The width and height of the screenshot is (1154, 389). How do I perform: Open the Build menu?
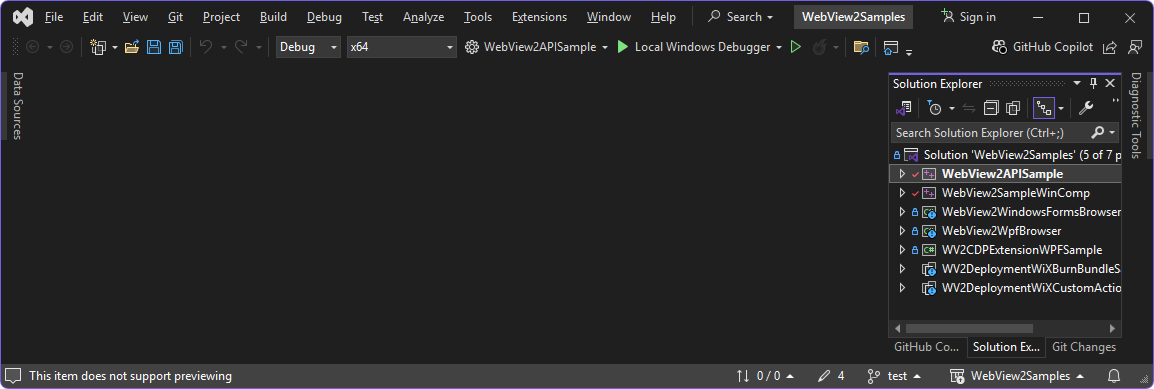tap(273, 17)
